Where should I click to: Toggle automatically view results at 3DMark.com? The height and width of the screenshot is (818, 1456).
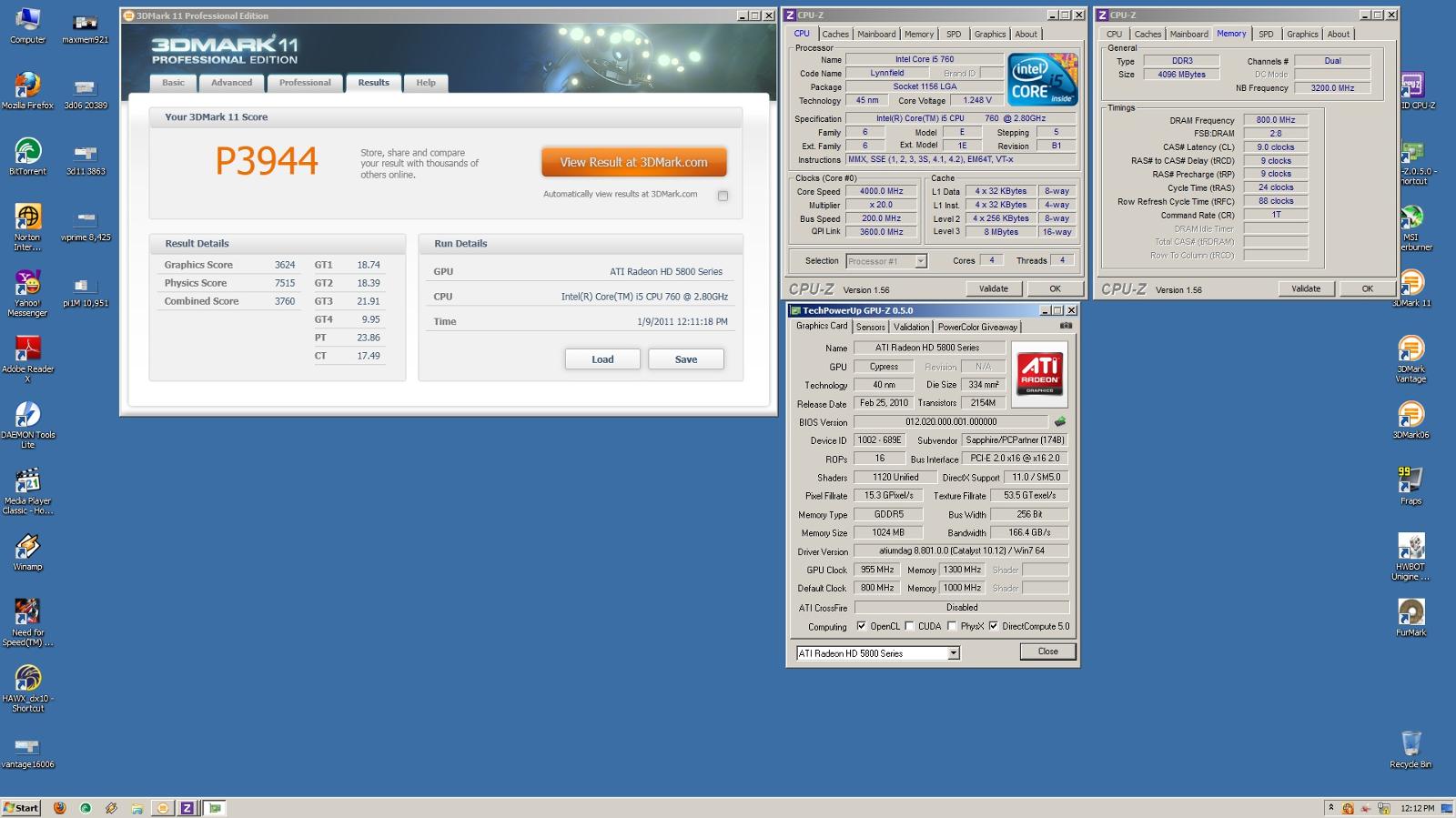click(x=723, y=196)
